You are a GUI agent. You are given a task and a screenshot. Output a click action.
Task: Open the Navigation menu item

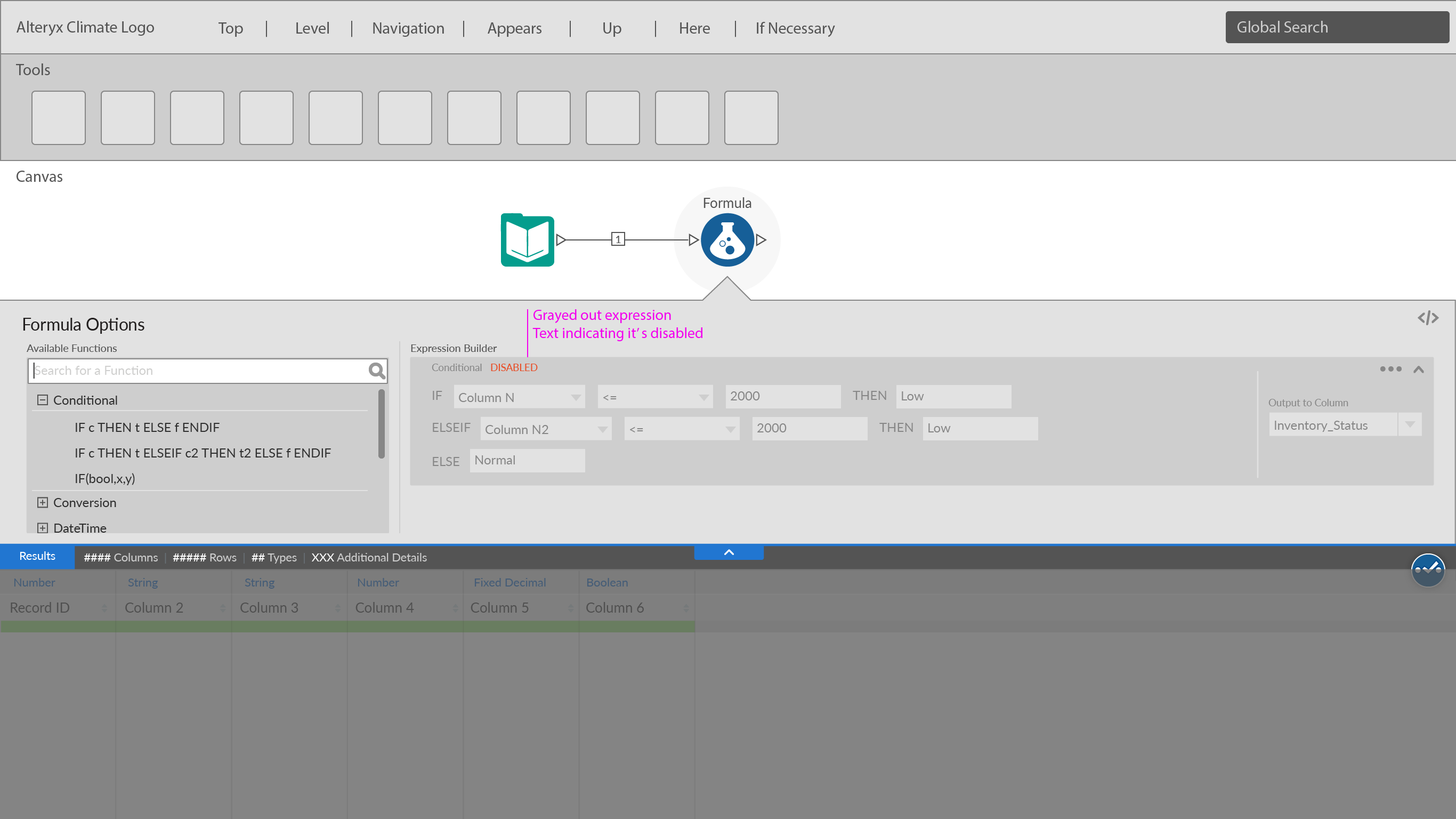click(x=408, y=28)
